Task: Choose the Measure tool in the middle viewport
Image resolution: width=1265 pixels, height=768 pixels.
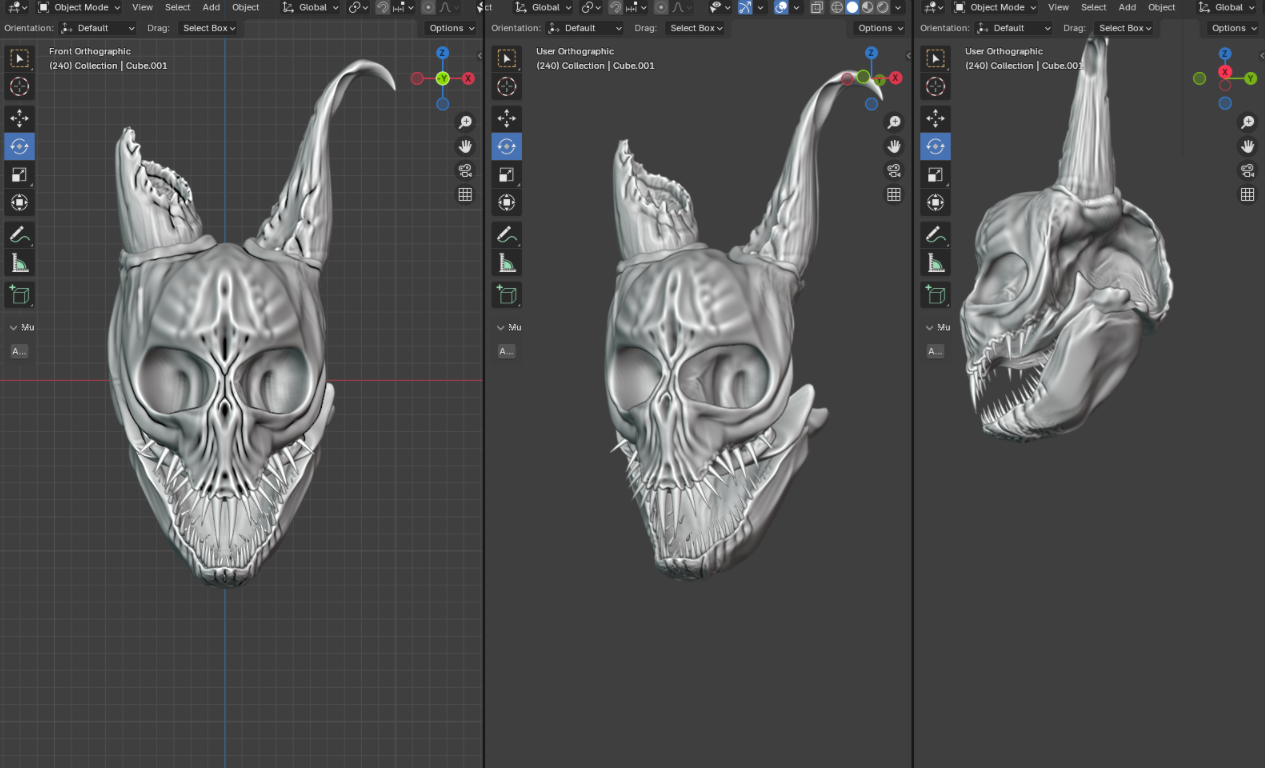Action: (x=506, y=264)
